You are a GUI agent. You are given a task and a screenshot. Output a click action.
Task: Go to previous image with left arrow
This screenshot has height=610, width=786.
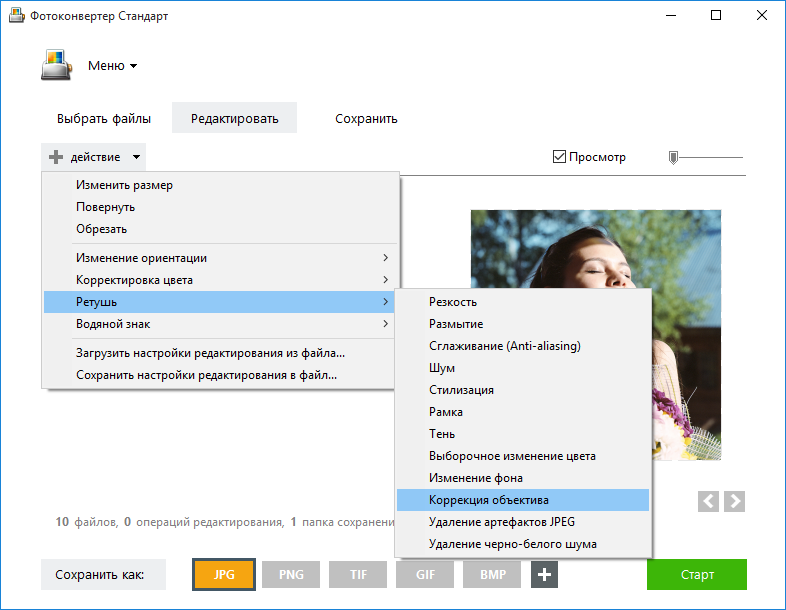708,501
